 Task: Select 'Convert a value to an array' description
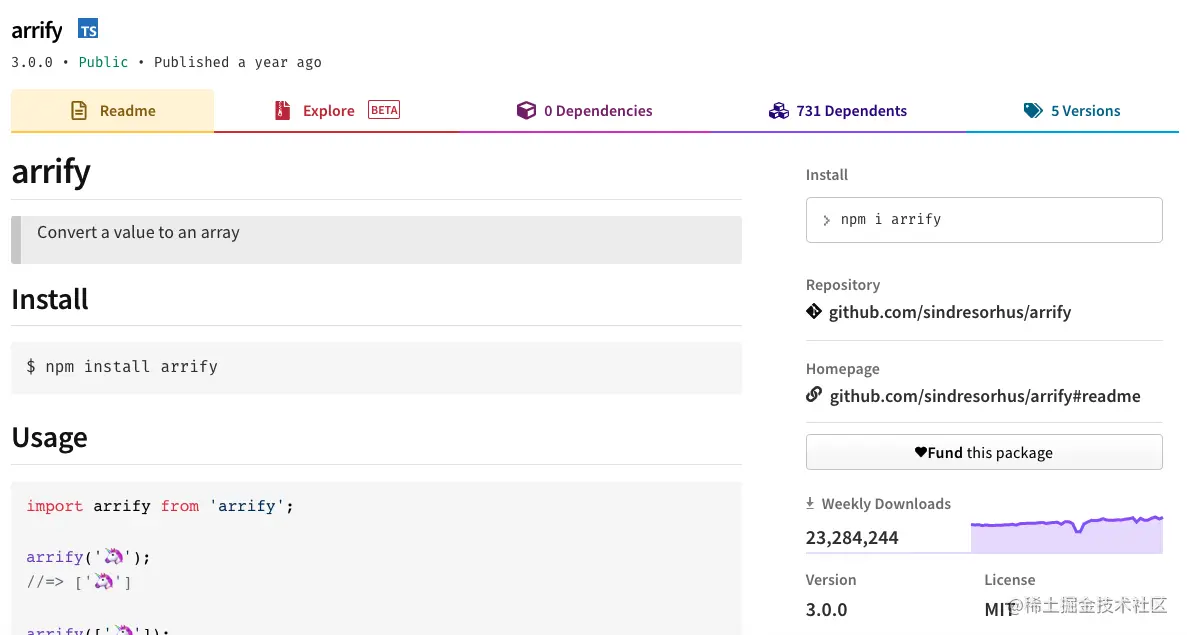pos(138,232)
